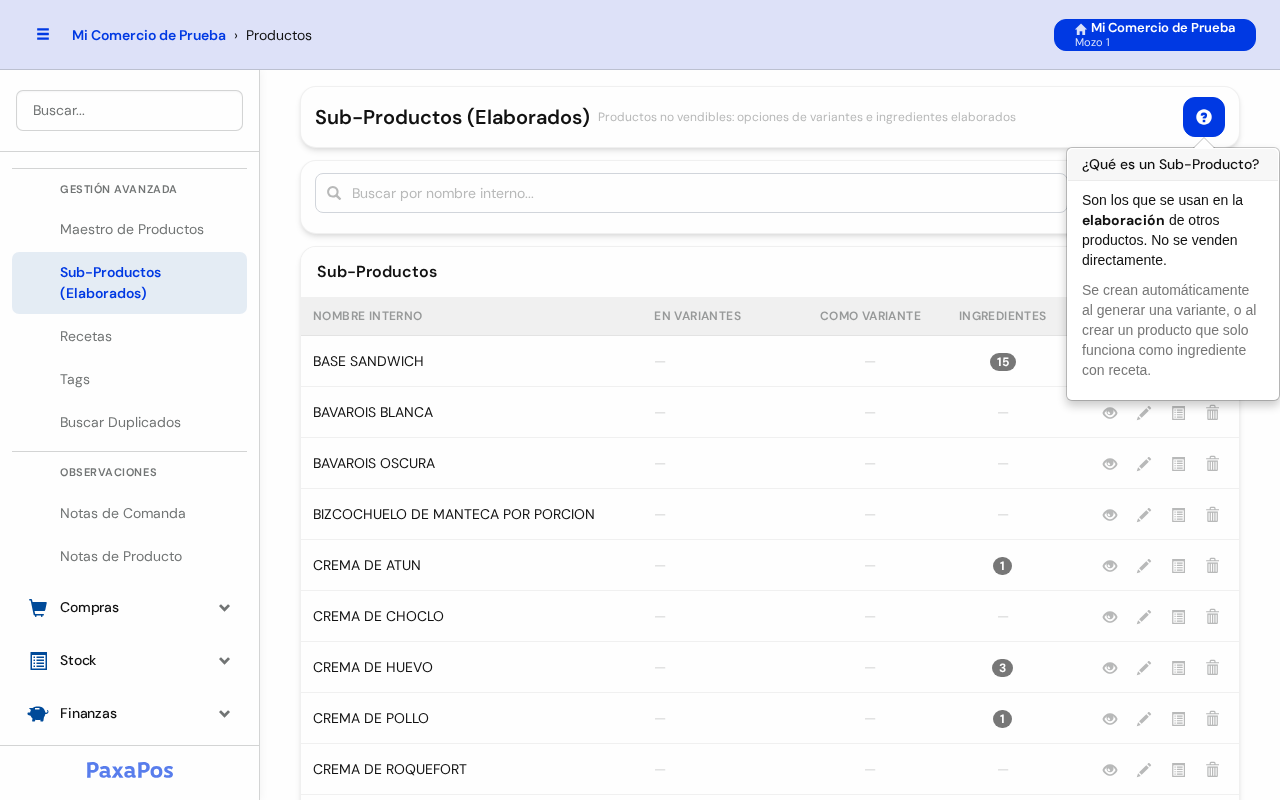
Task: Expand the Finanzas section chevron
Action: pyautogui.click(x=224, y=714)
